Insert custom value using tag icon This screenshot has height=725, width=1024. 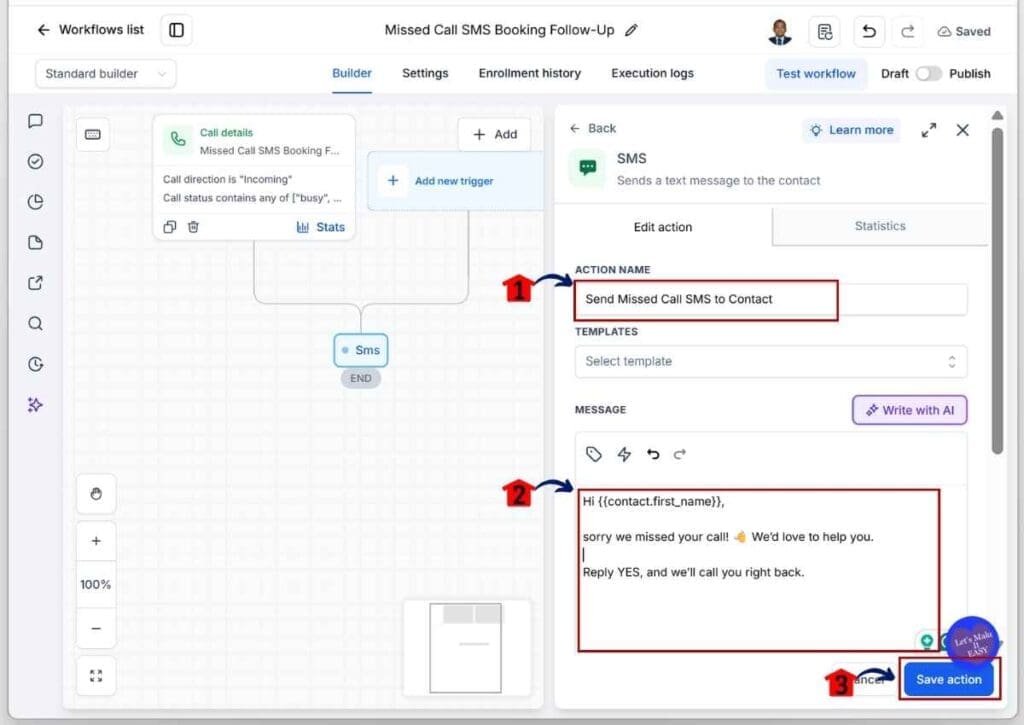point(594,454)
